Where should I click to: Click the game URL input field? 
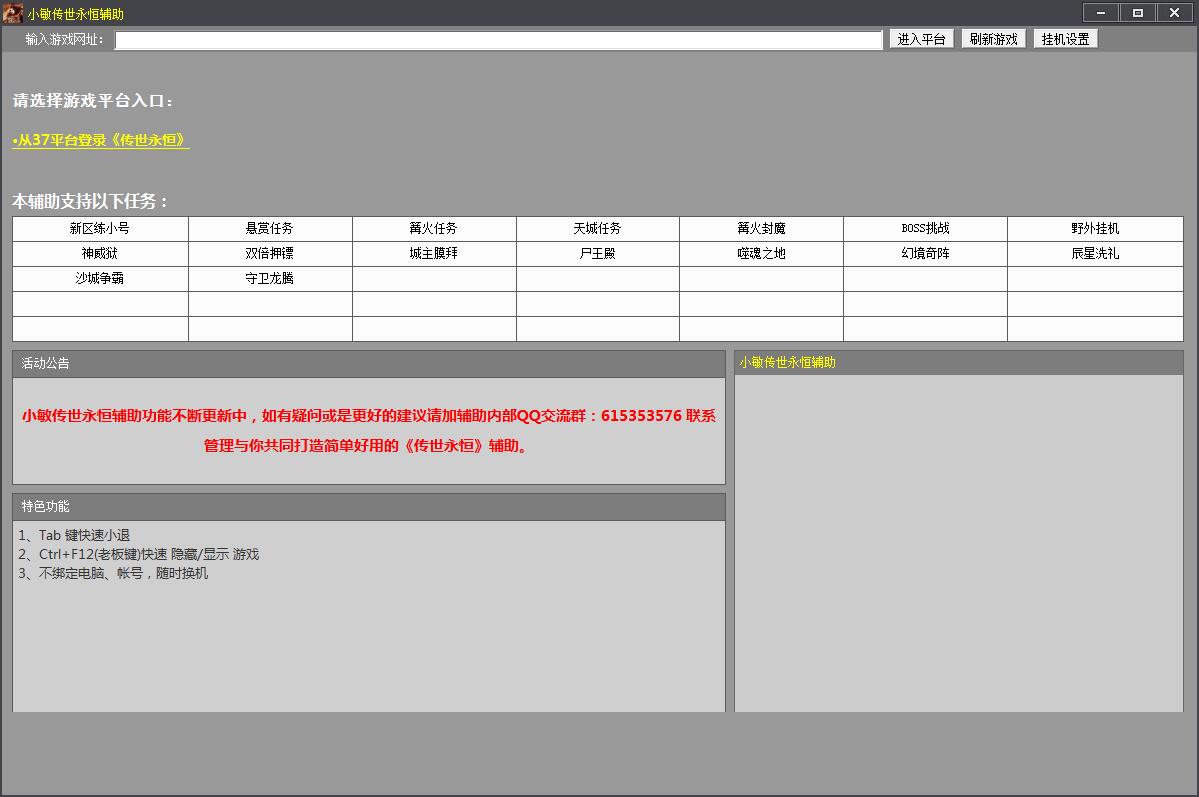[498, 40]
